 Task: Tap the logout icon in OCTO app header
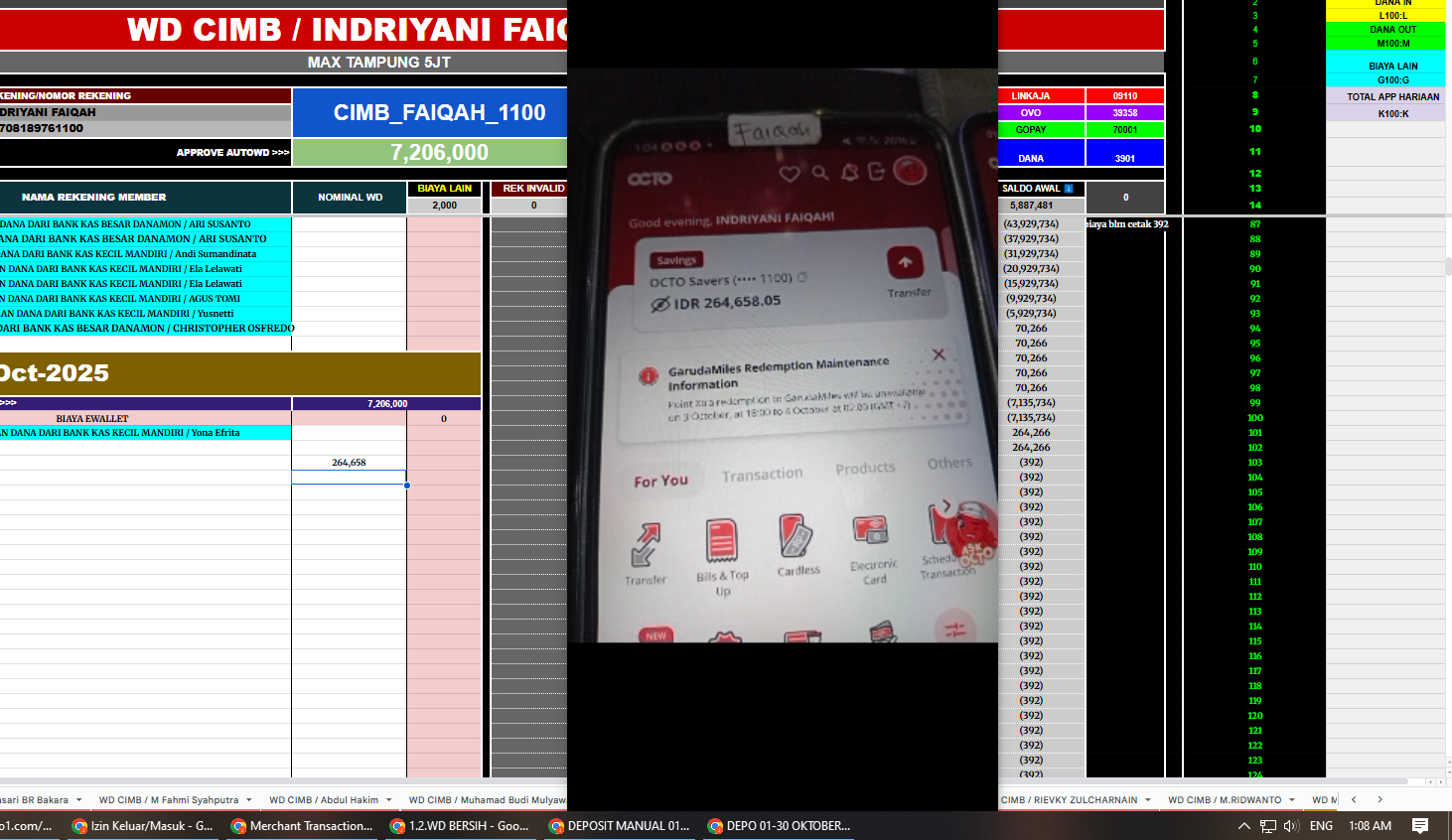tap(877, 171)
